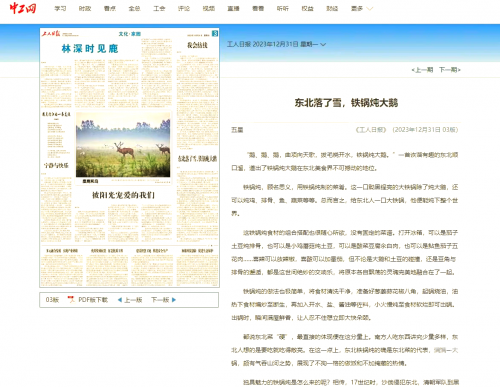Open the 直播 navigation item

tap(233, 9)
